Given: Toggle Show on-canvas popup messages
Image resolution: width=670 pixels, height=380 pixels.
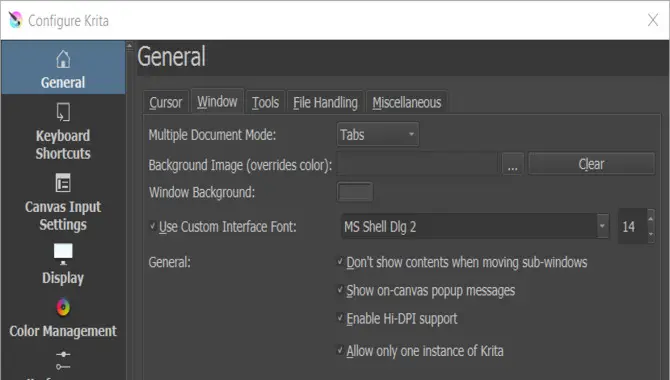Looking at the screenshot, I should 340,290.
